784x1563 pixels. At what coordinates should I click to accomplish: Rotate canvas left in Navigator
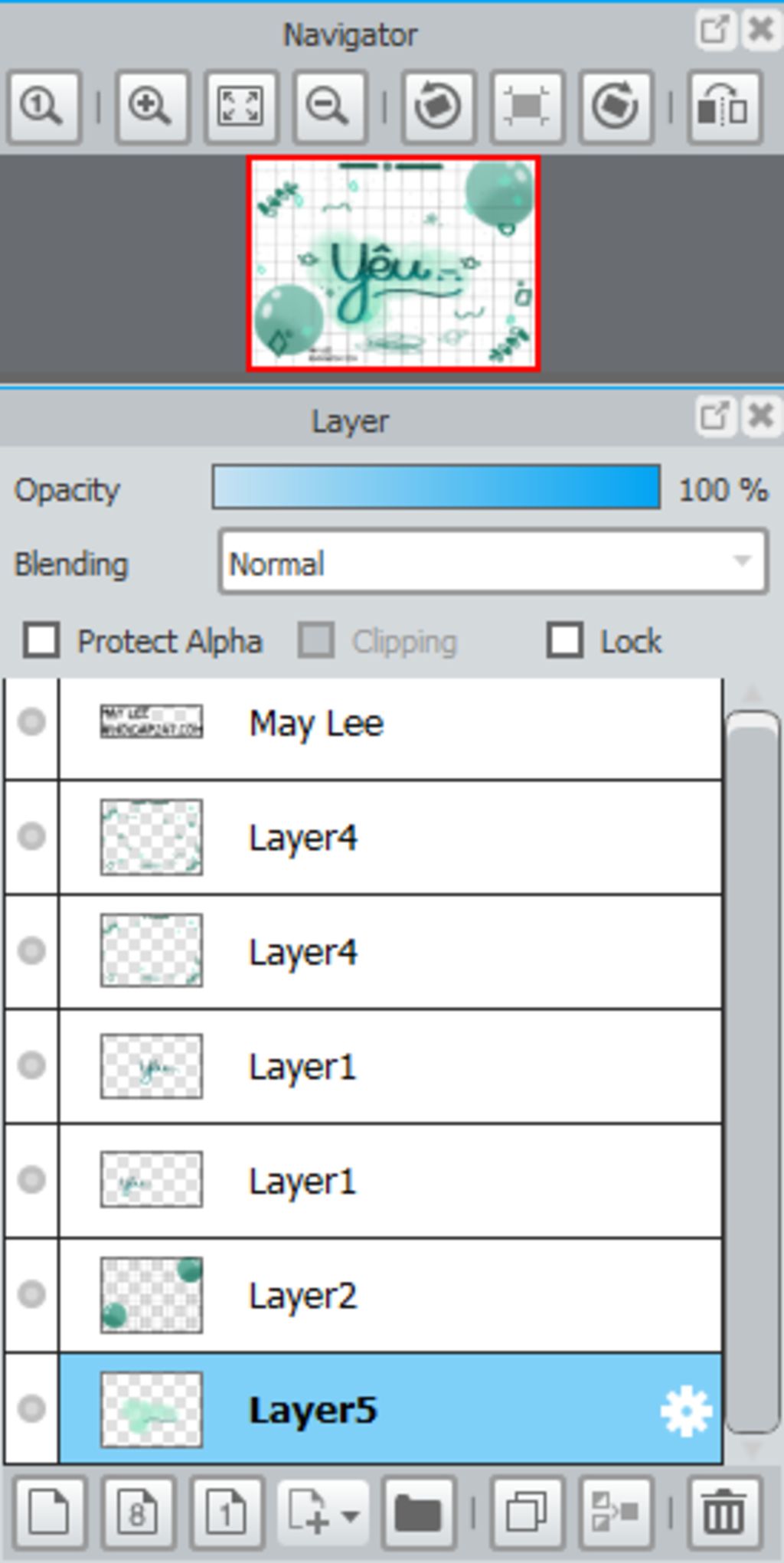pos(439,106)
